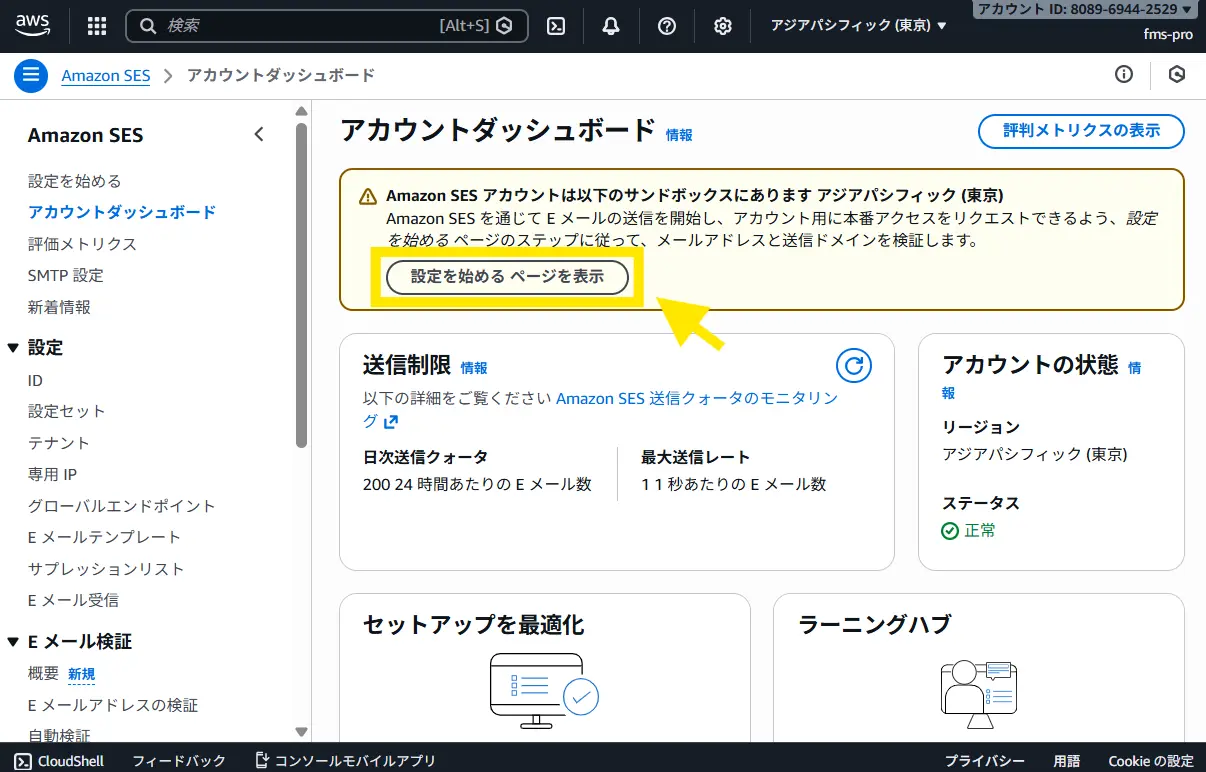Click the AWS logo home icon
Screen dimensions: 1206x772
pos(34,25)
